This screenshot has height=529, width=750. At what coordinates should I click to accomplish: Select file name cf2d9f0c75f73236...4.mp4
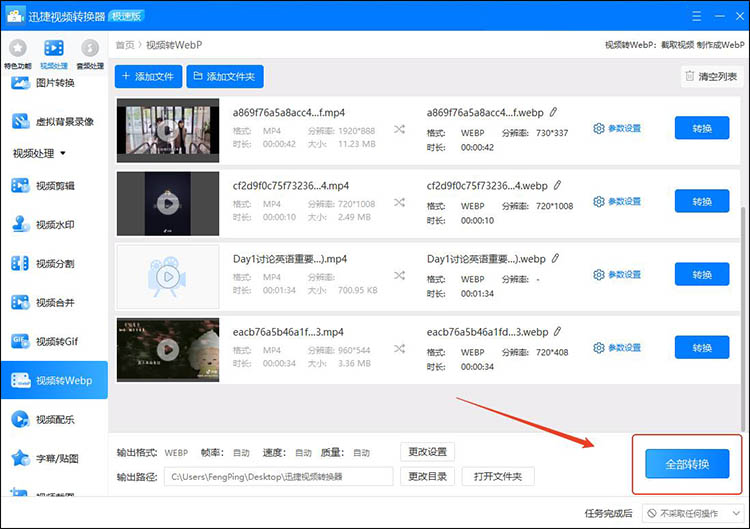click(x=291, y=186)
